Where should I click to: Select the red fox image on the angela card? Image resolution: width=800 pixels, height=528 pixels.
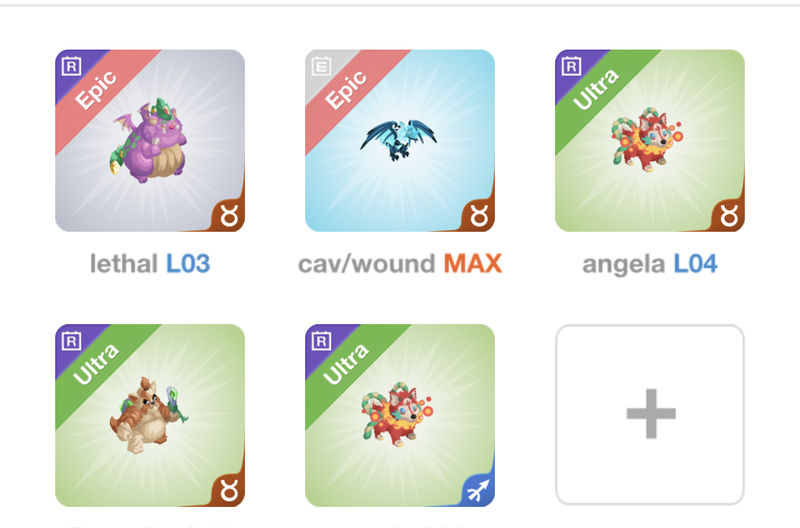point(646,139)
